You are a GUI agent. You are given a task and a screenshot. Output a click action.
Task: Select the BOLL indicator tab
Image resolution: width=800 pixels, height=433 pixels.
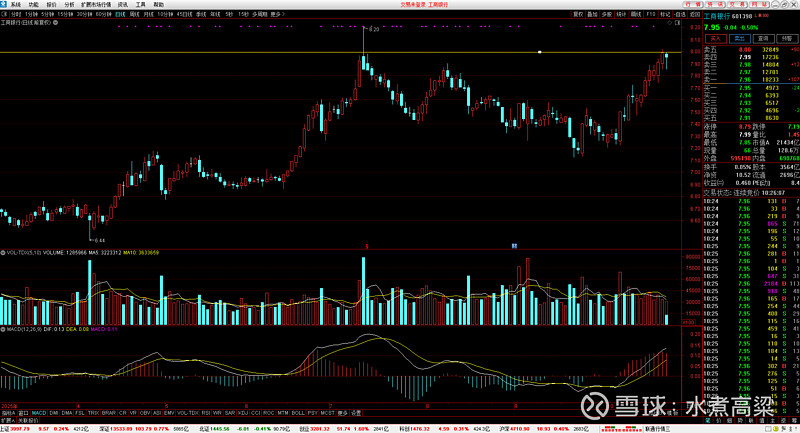point(297,413)
